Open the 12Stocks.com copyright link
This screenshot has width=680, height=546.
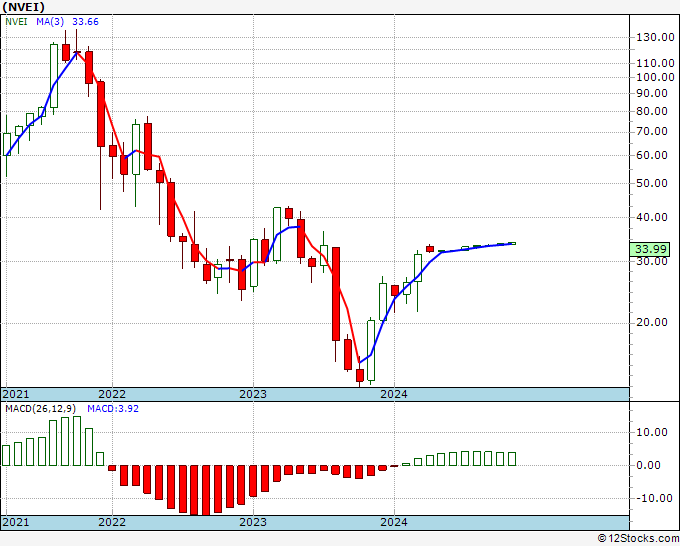(x=638, y=539)
